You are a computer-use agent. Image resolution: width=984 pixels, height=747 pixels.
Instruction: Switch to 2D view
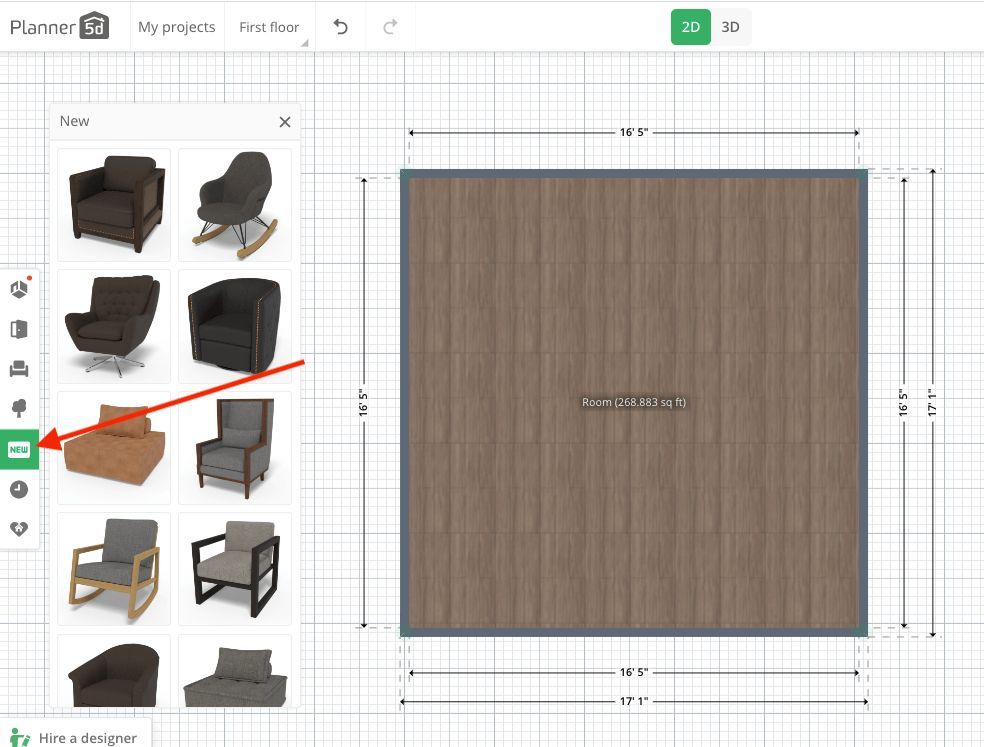click(x=690, y=27)
